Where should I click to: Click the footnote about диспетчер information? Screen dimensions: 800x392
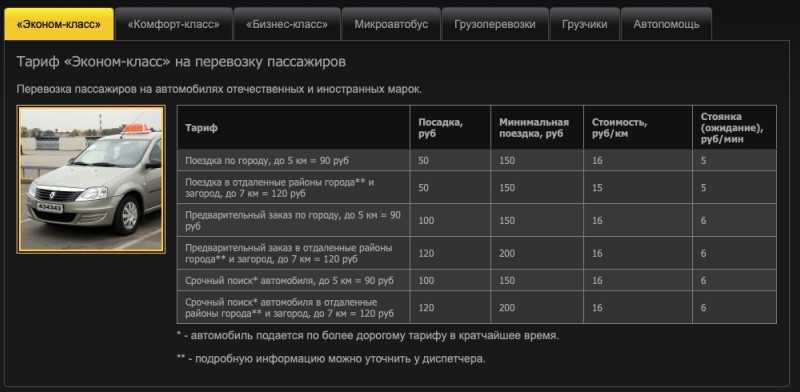(x=331, y=359)
